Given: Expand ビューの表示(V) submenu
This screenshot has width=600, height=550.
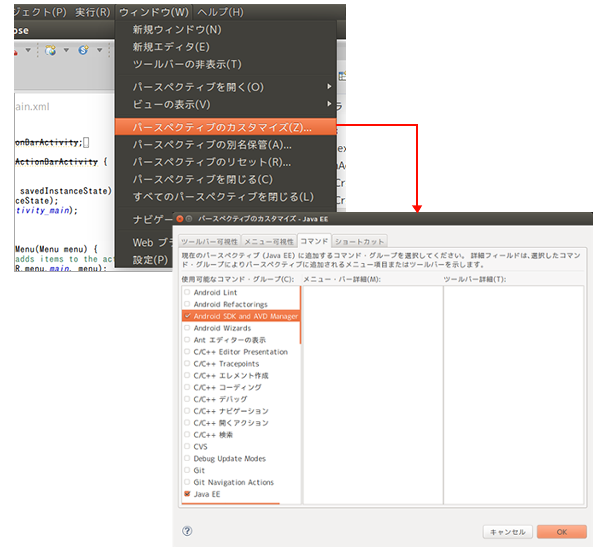Looking at the screenshot, I should 226,104.
